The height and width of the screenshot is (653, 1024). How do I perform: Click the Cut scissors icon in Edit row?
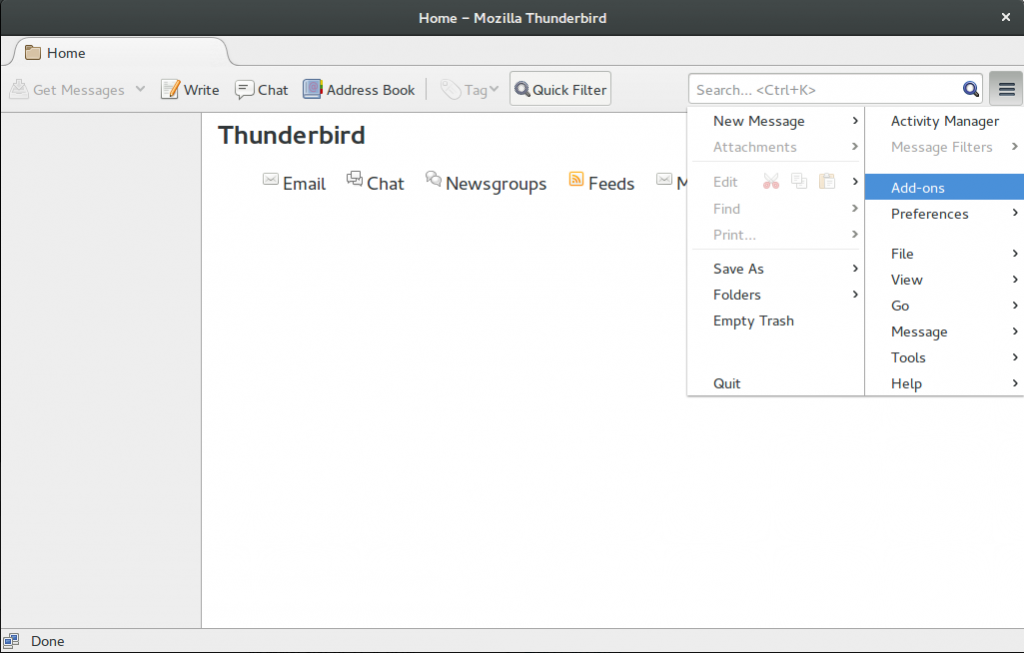pyautogui.click(x=771, y=182)
